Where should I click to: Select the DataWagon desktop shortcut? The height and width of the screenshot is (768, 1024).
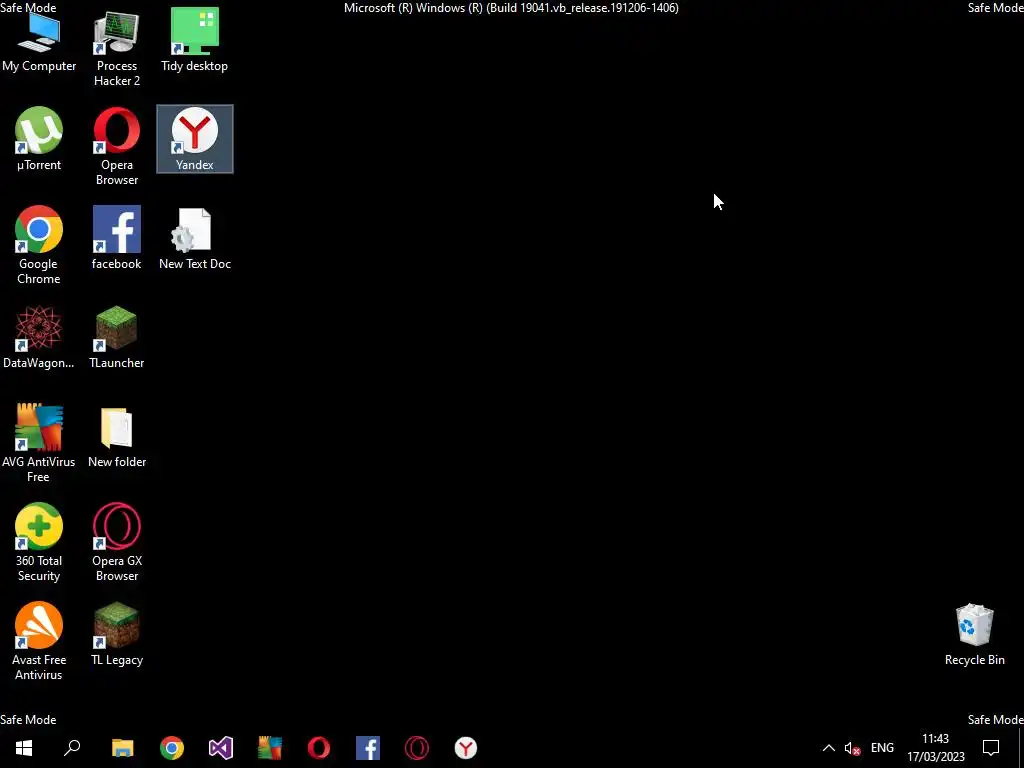click(39, 337)
